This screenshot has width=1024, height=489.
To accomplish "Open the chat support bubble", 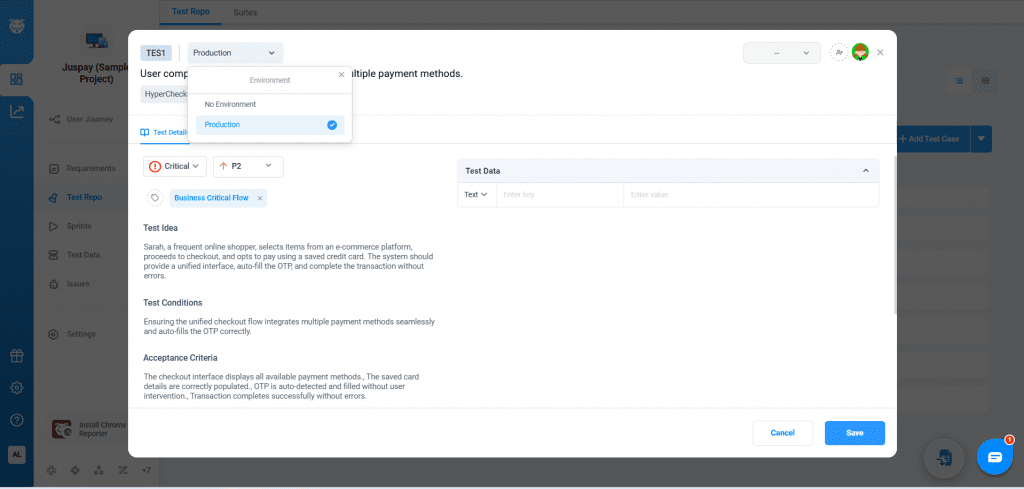I will click(x=994, y=456).
